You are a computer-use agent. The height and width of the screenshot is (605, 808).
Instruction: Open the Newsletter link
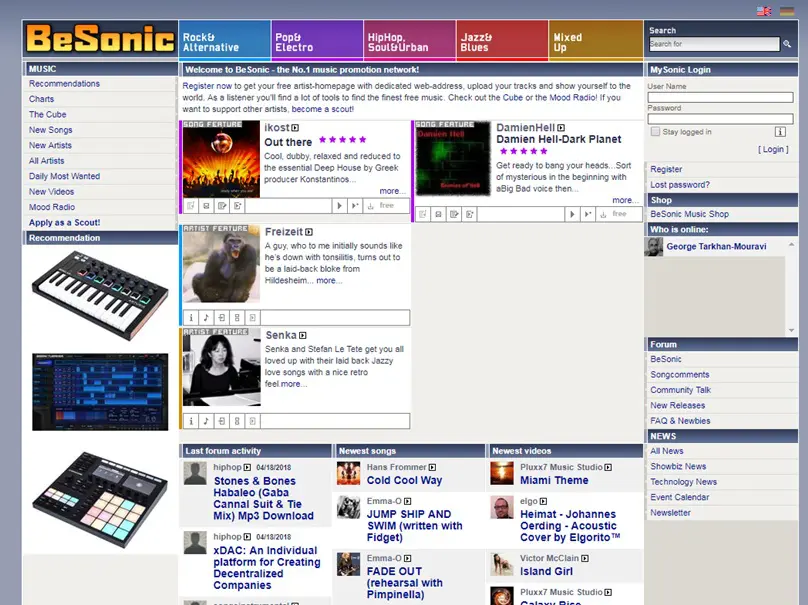(670, 513)
